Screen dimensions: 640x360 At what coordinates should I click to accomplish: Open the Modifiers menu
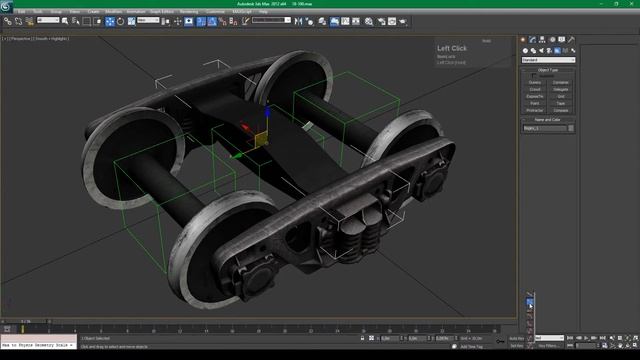click(113, 12)
